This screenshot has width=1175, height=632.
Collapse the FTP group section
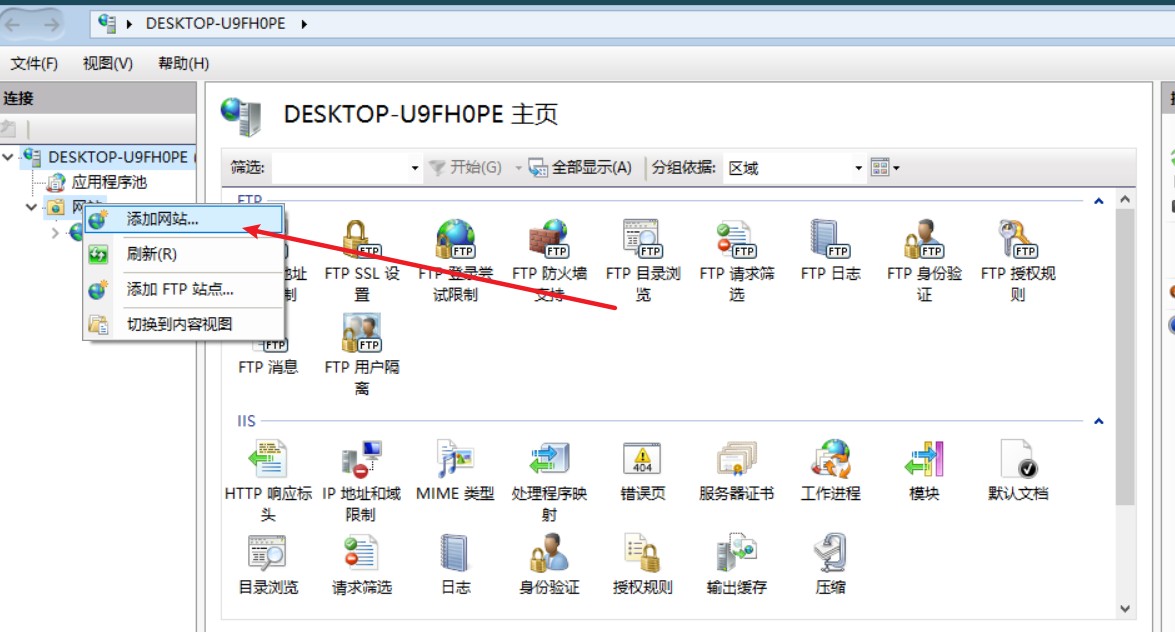pyautogui.click(x=1099, y=201)
